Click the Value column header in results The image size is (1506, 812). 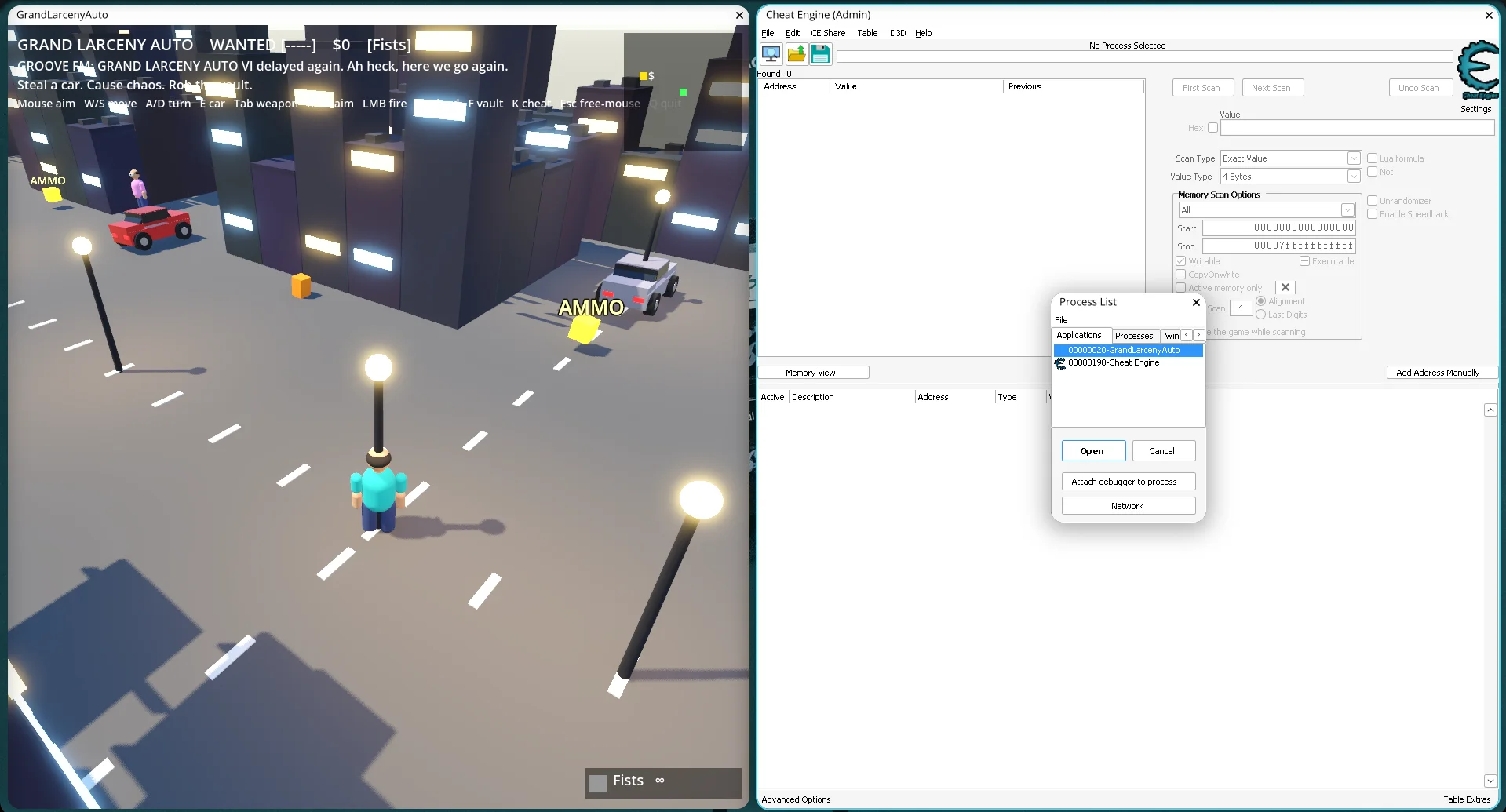click(917, 87)
